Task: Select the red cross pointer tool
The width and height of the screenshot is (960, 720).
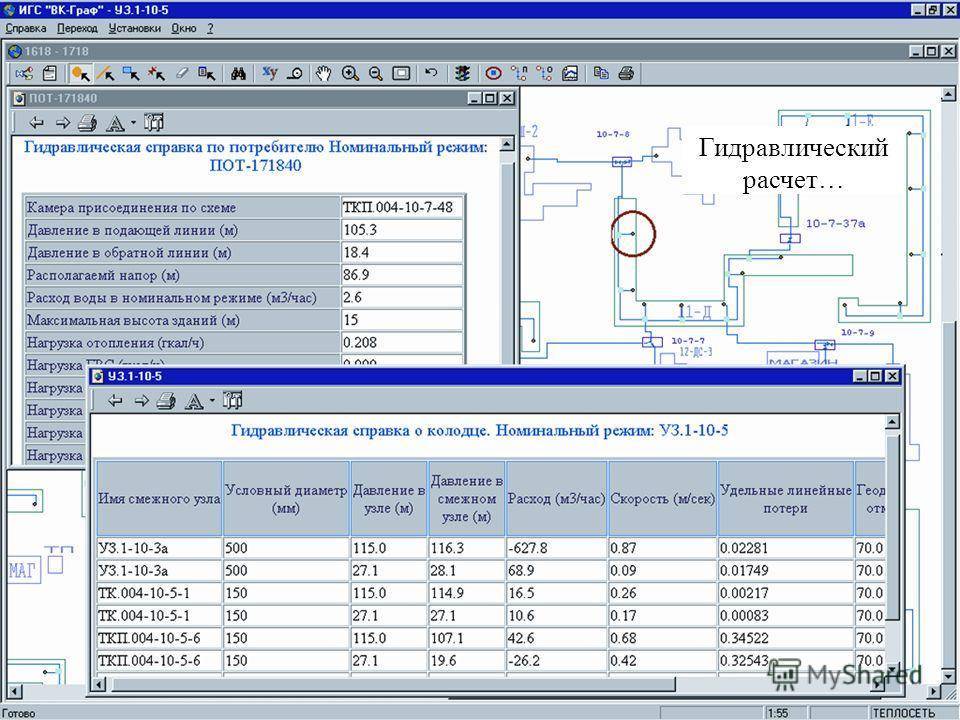Action: click(x=156, y=73)
